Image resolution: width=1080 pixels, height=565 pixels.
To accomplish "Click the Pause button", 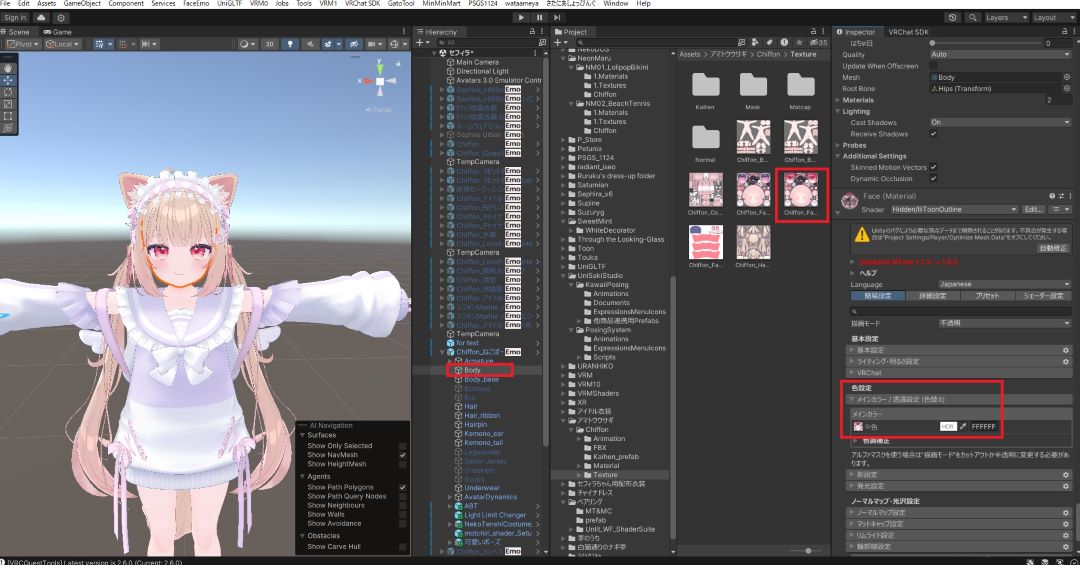I will pos(539,18).
